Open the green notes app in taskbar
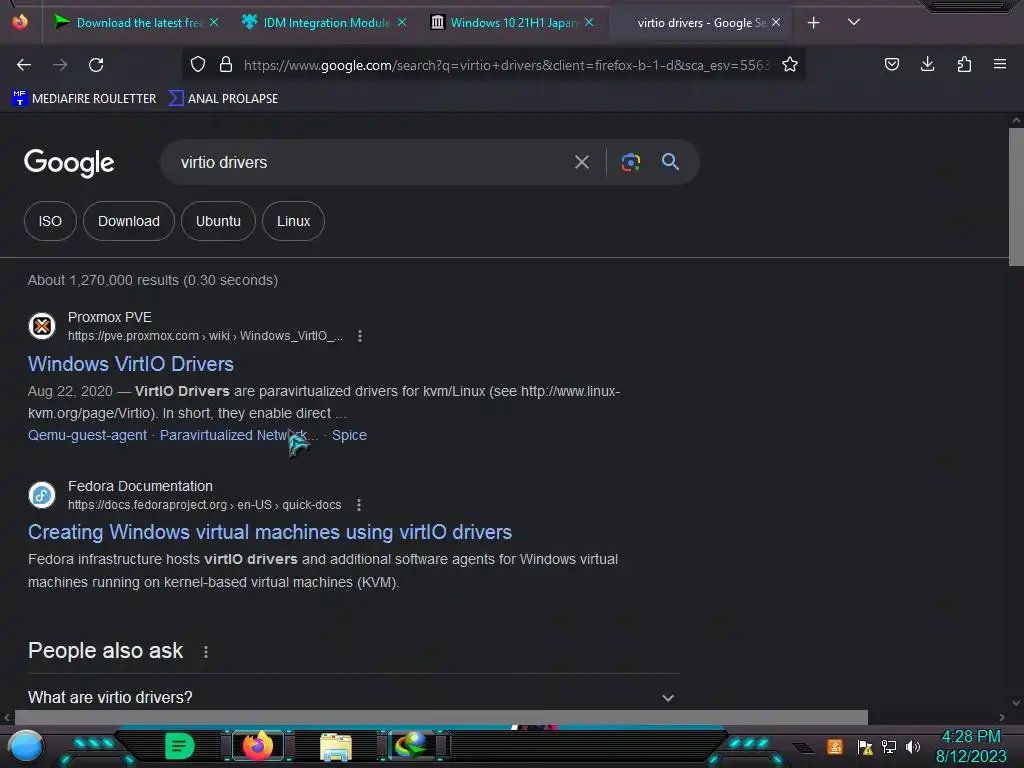The image size is (1024, 768). tap(179, 746)
